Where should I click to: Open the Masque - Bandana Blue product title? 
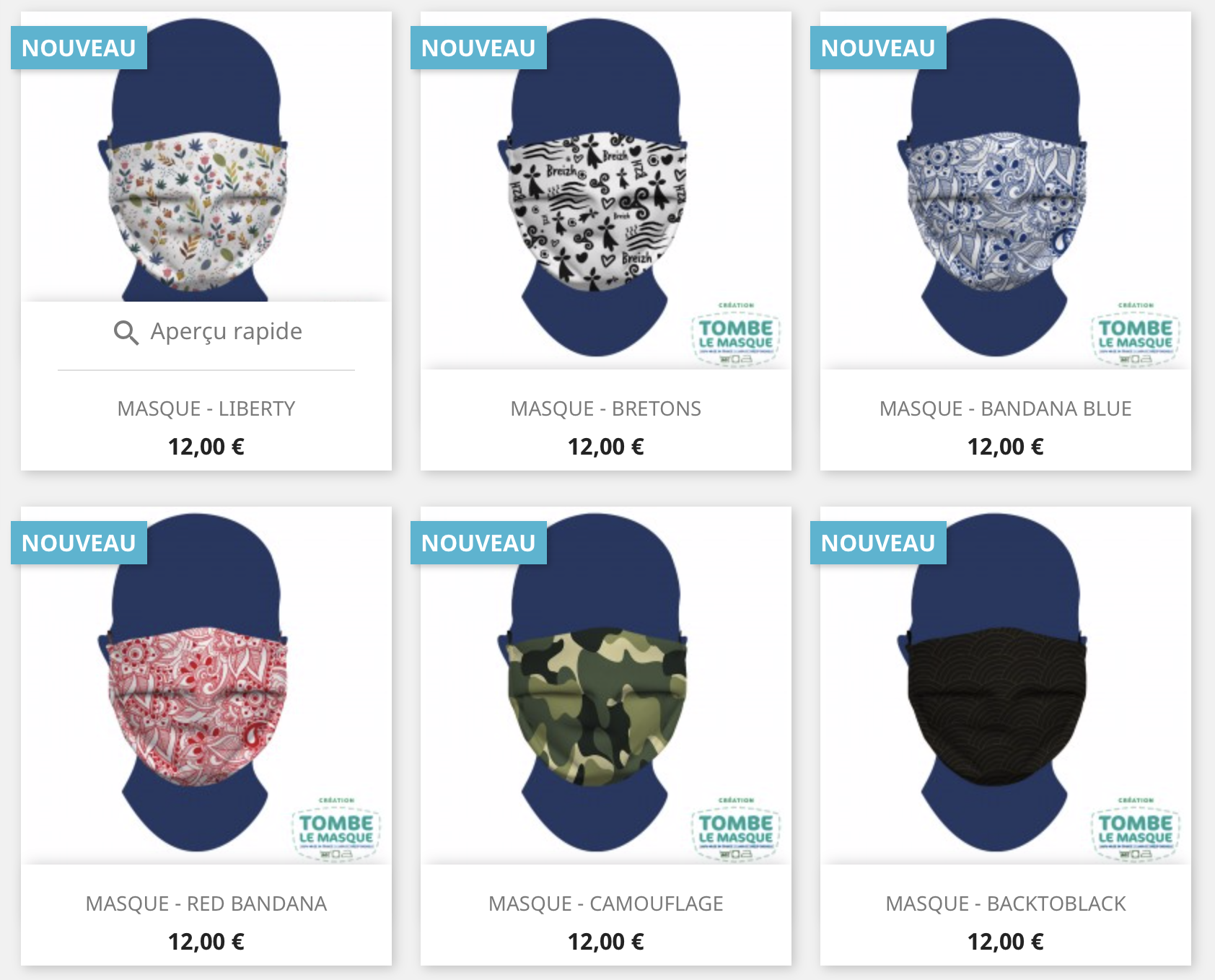tap(1006, 408)
